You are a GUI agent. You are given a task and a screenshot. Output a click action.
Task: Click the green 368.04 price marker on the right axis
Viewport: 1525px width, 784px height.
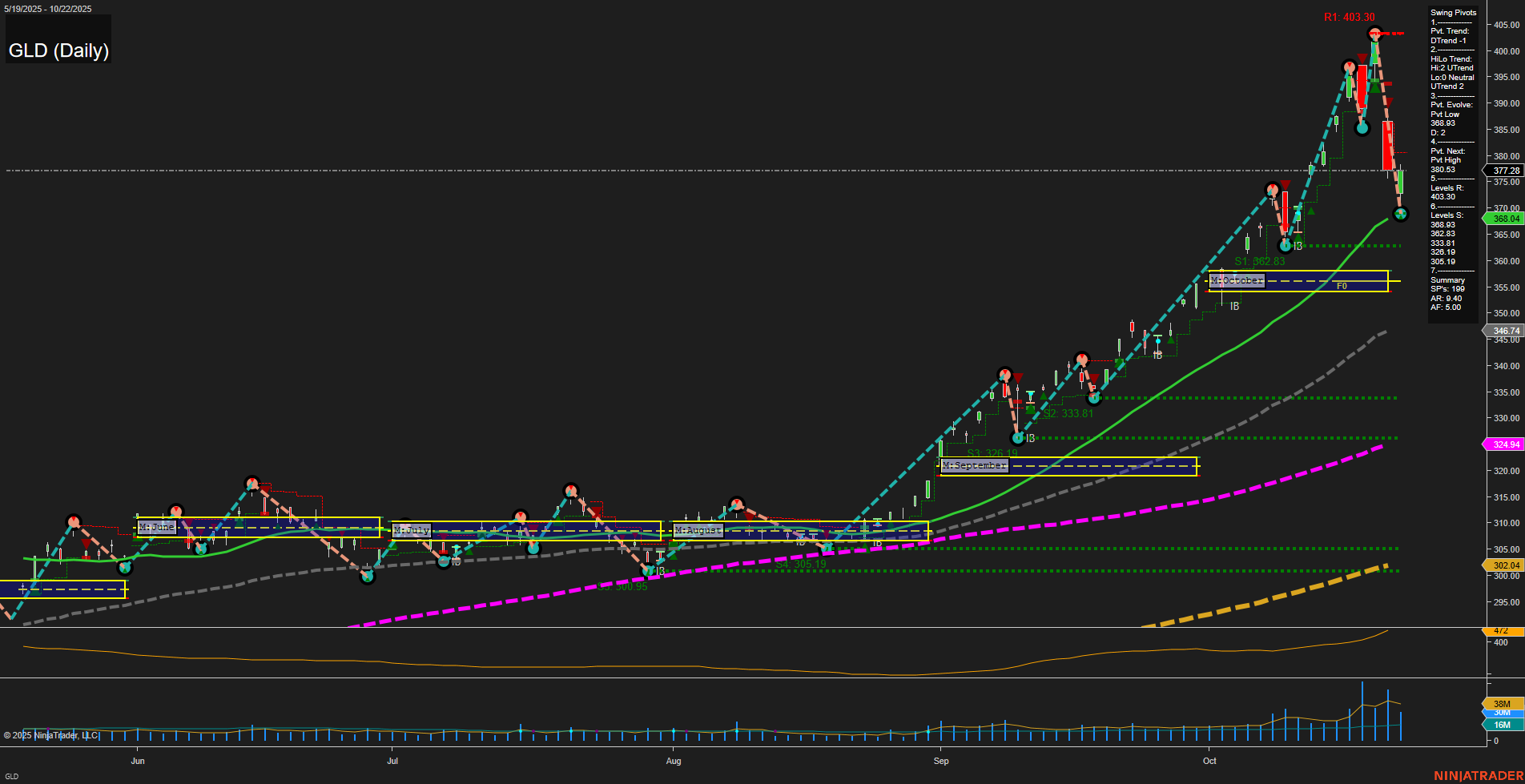1503,219
